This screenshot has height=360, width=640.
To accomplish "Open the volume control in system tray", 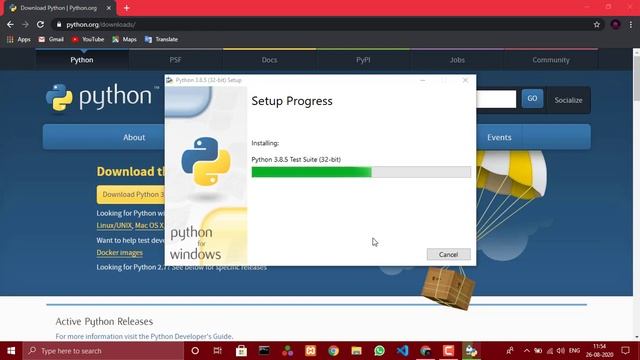I will point(561,351).
